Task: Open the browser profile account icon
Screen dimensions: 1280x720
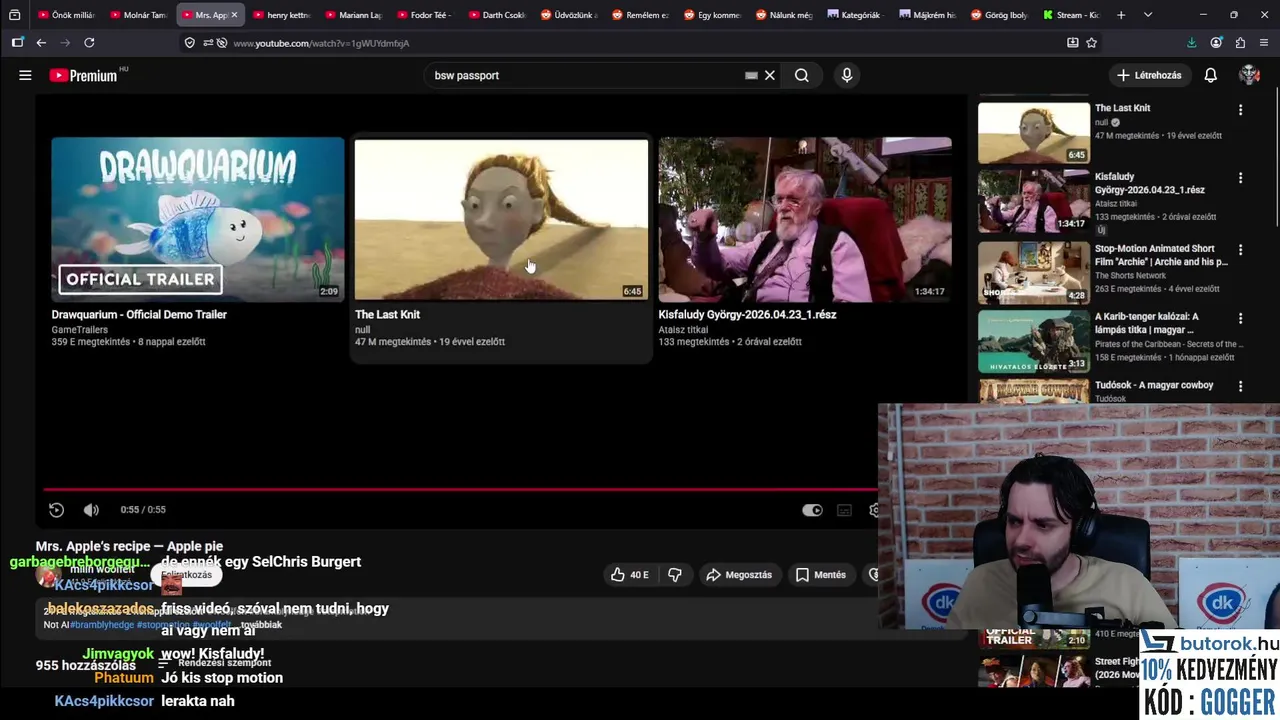Action: point(1216,43)
